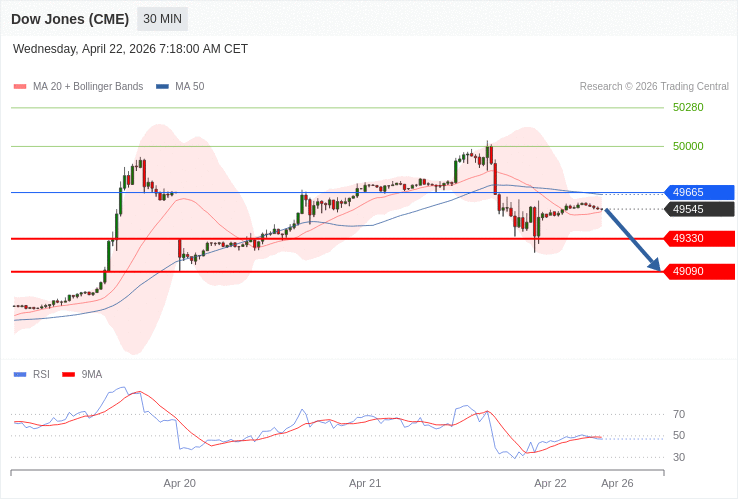This screenshot has height=500, width=738.
Task: Click the dark 49545 current price tag
Action: pyautogui.click(x=699, y=209)
